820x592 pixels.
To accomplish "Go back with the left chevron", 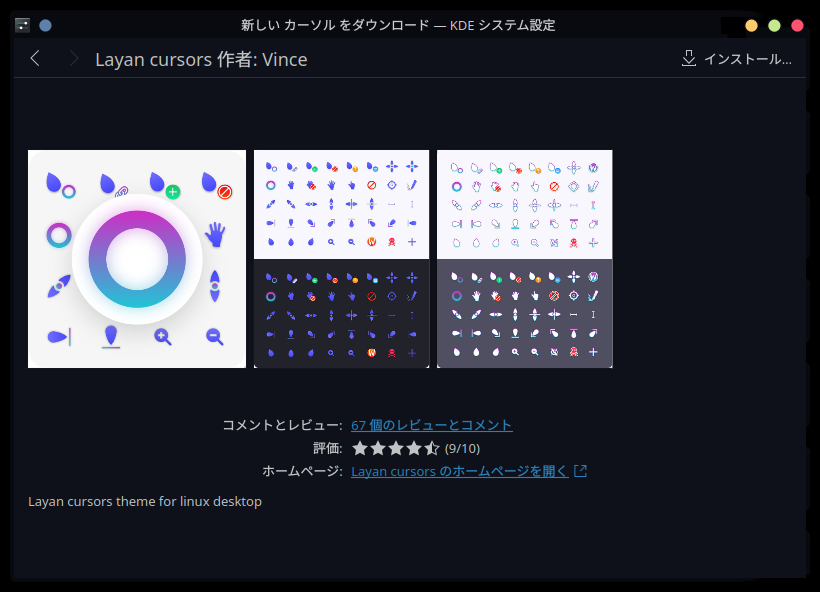I will [x=35, y=59].
